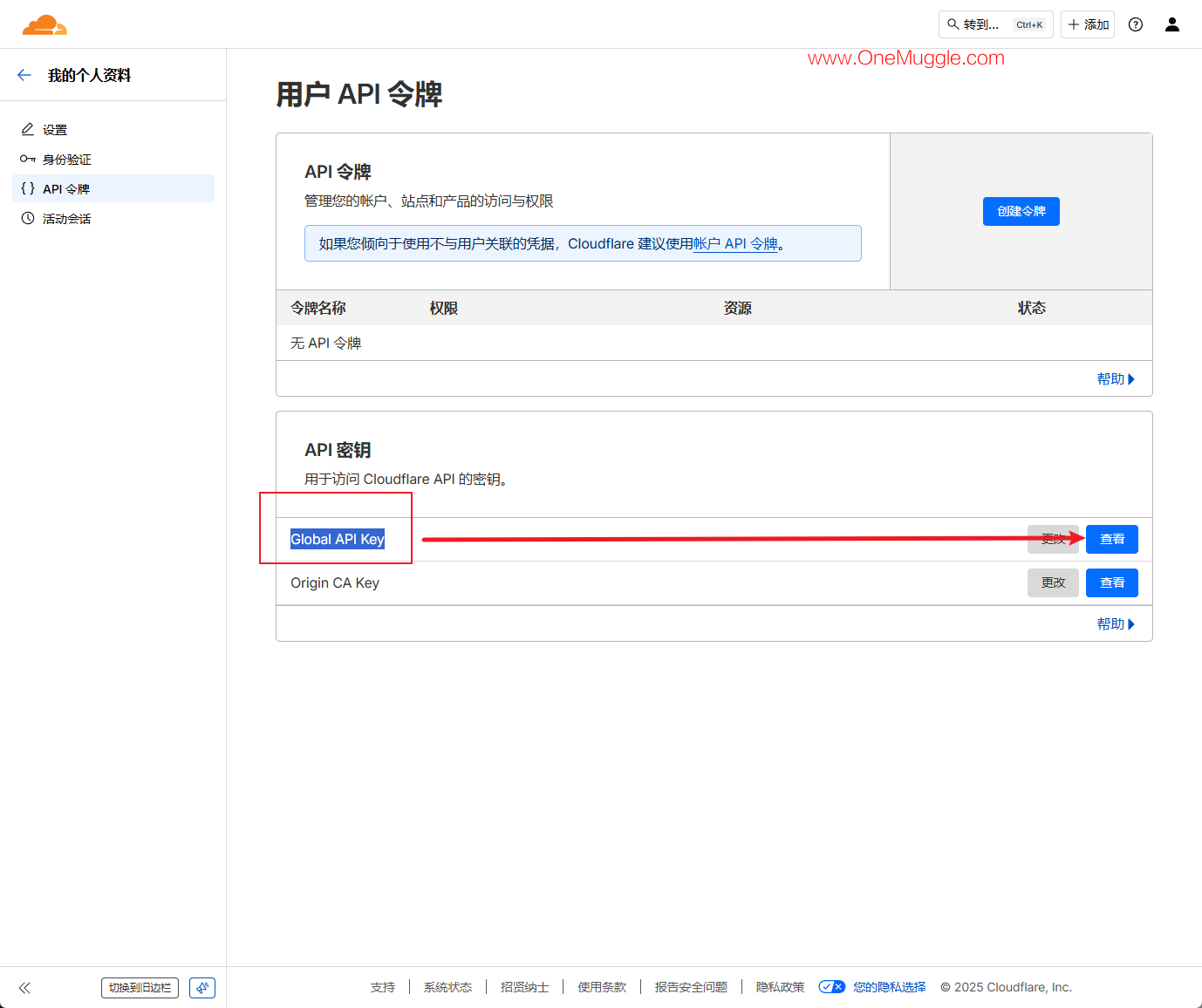Click the 用户 API 令牌 page heading
The width and height of the screenshot is (1202, 1008).
[x=359, y=94]
